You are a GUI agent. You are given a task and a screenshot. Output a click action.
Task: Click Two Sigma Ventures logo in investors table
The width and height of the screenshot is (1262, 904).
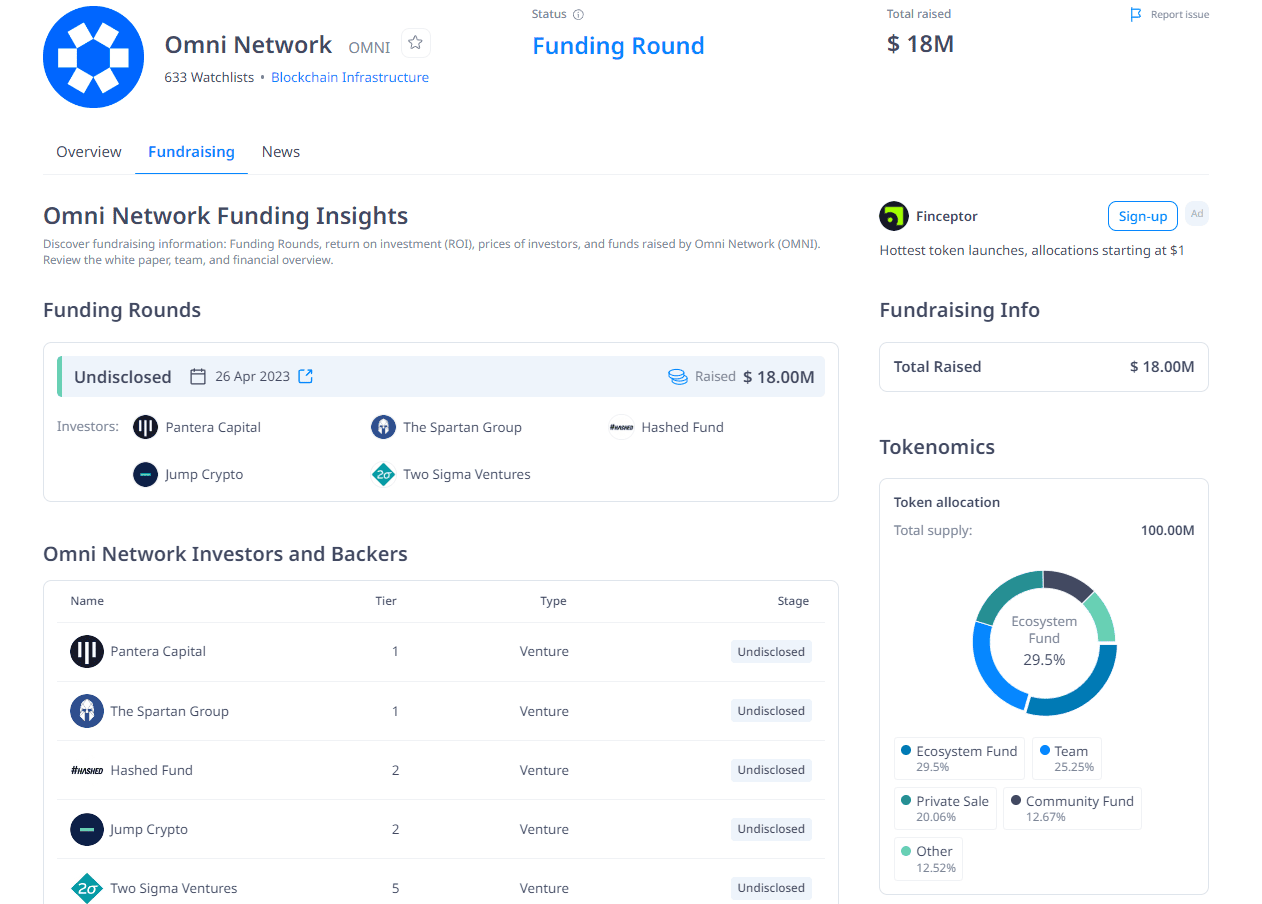point(87,888)
